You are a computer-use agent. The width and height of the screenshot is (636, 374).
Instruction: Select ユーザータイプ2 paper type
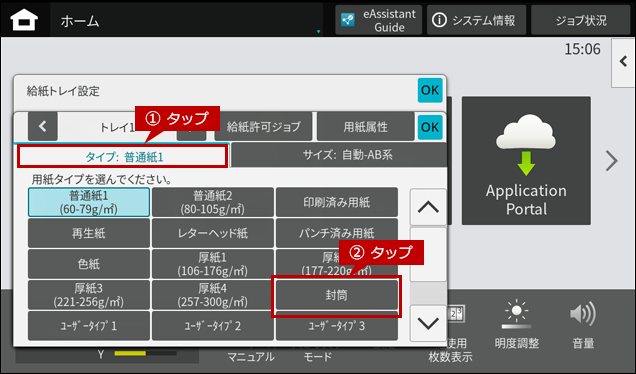(213, 326)
